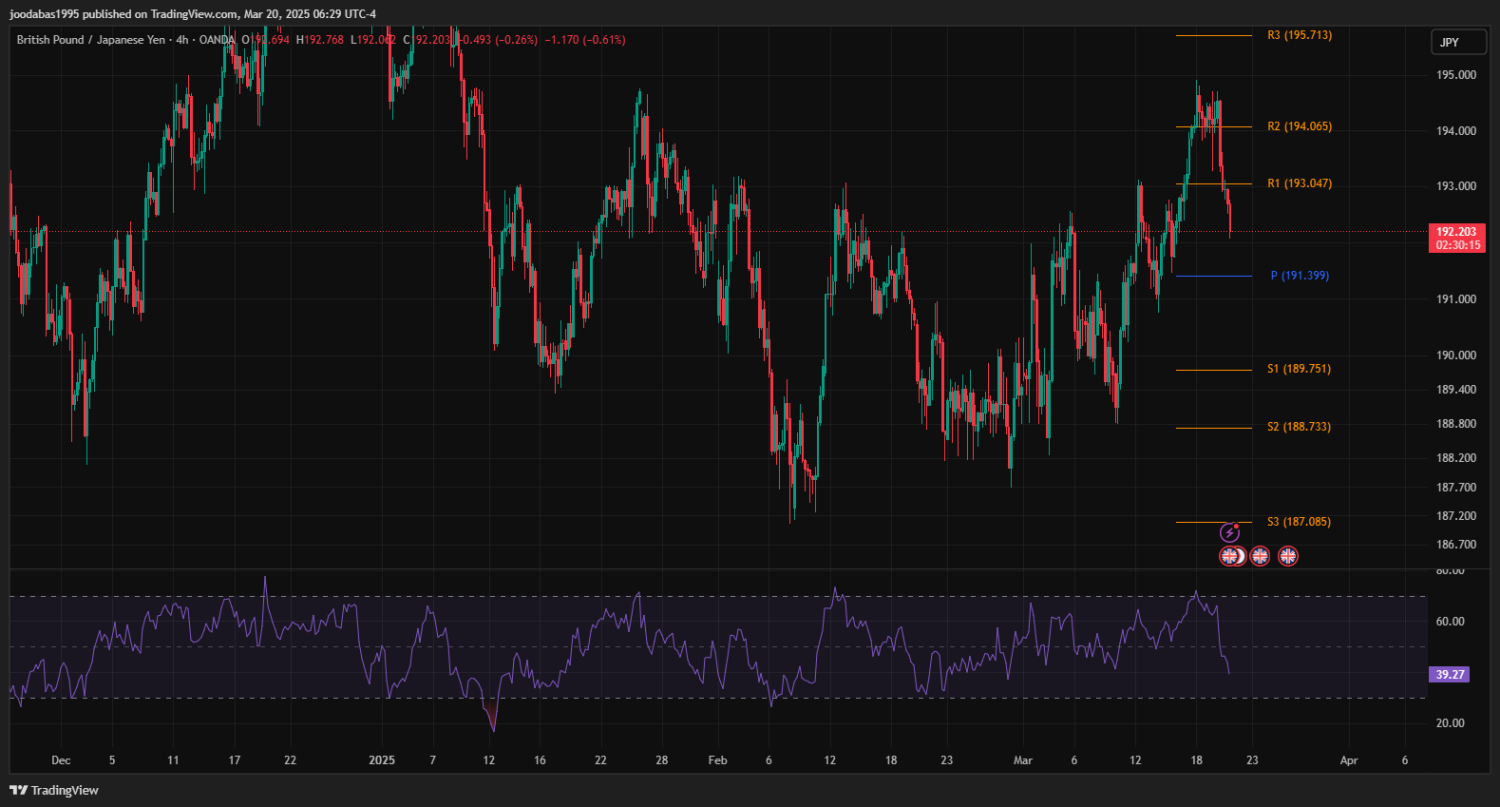This screenshot has height=807, width=1500.
Task: Select the S1 (189.751) support label
Action: click(x=1299, y=369)
